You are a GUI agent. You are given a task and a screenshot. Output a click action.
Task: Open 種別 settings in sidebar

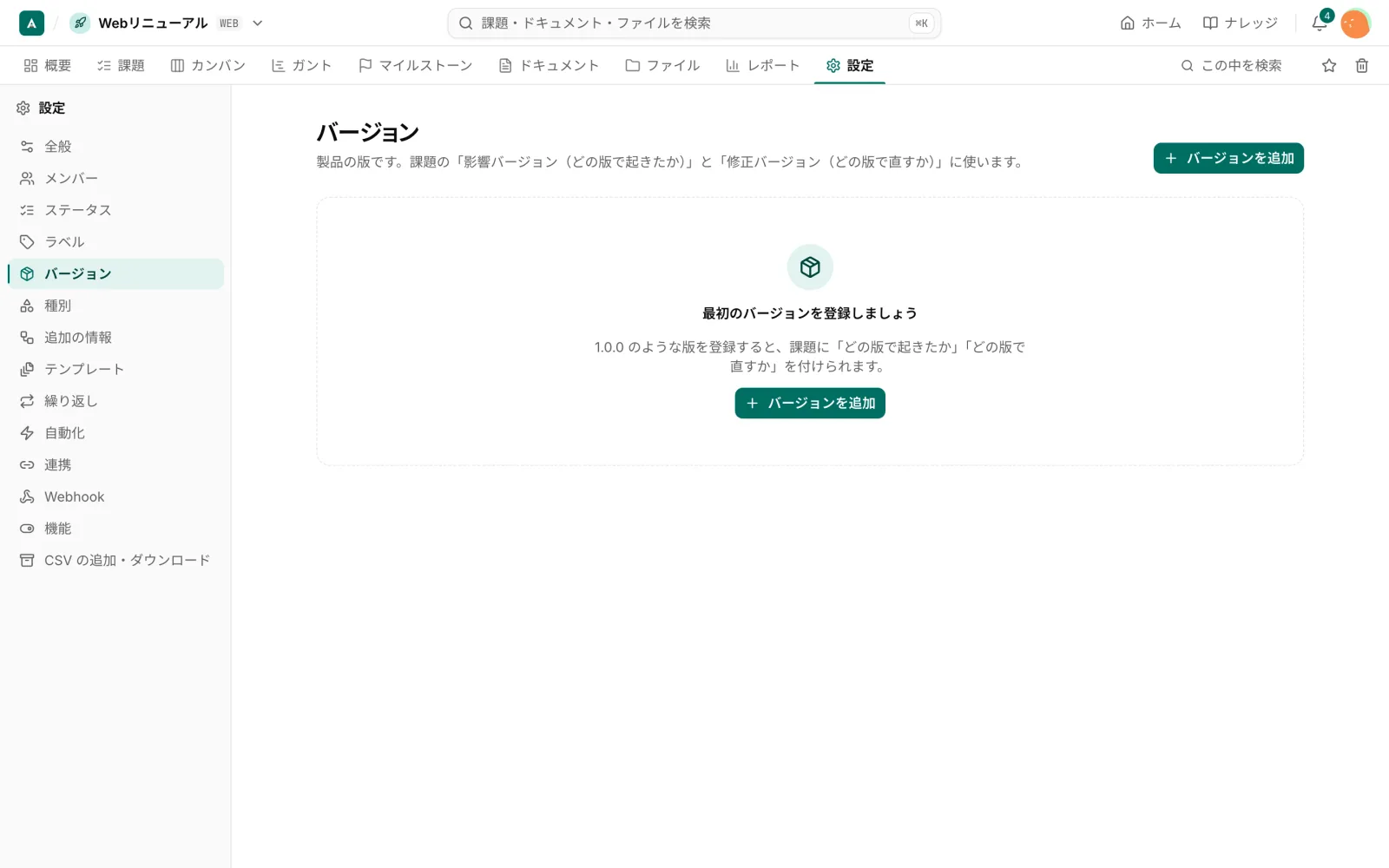[x=115, y=306]
